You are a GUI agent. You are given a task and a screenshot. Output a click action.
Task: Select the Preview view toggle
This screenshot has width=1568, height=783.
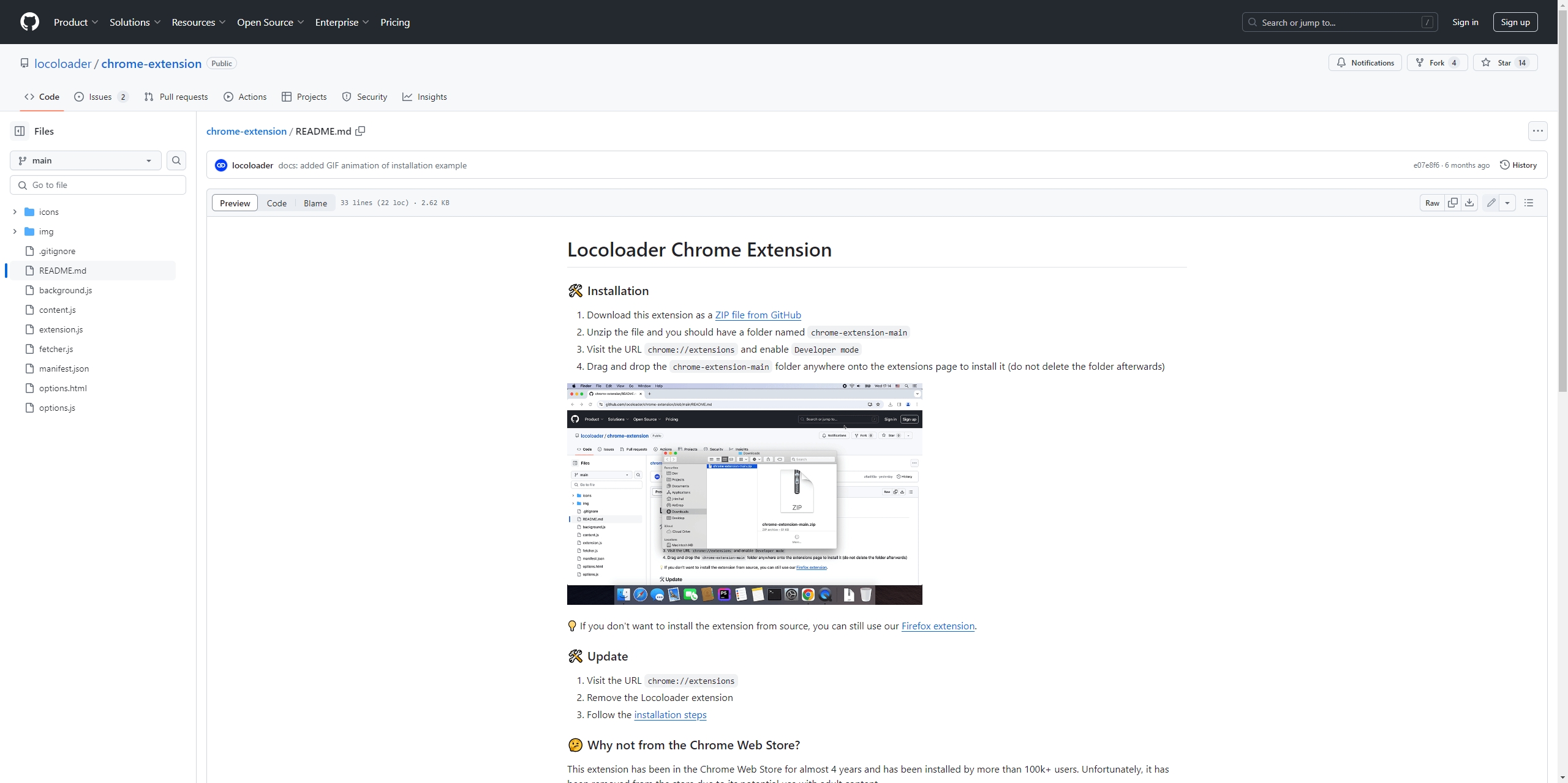pos(235,203)
